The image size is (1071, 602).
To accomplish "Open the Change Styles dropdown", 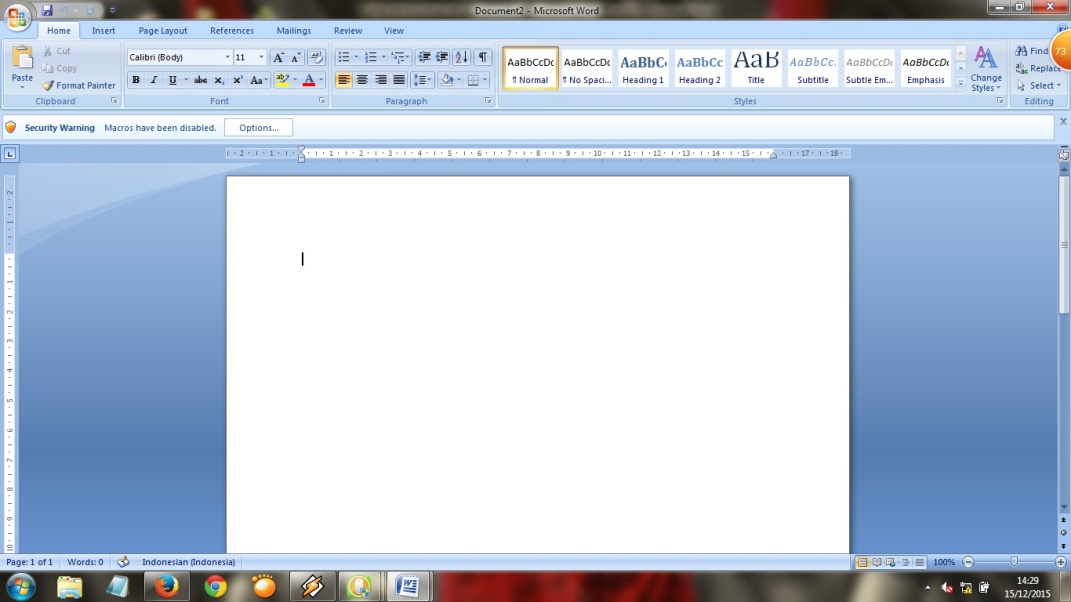I will [985, 70].
